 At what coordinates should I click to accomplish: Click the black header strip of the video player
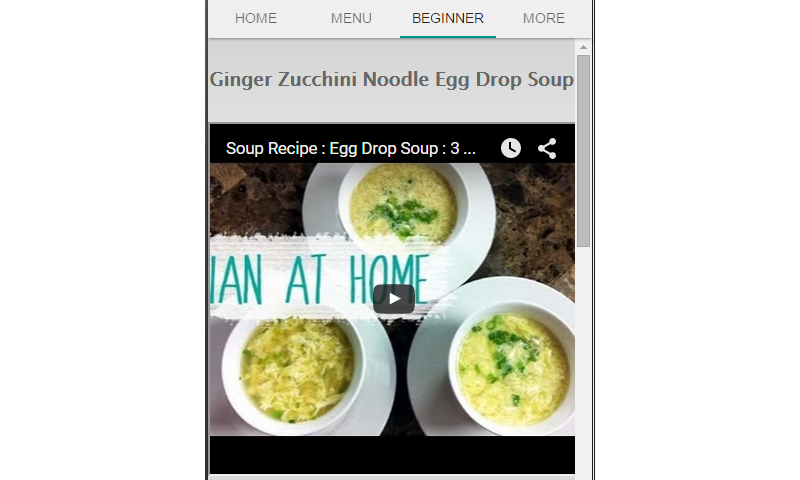pos(392,143)
